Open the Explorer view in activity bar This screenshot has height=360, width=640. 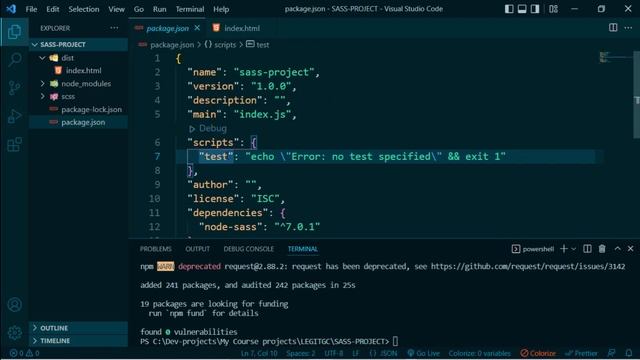click(14, 31)
